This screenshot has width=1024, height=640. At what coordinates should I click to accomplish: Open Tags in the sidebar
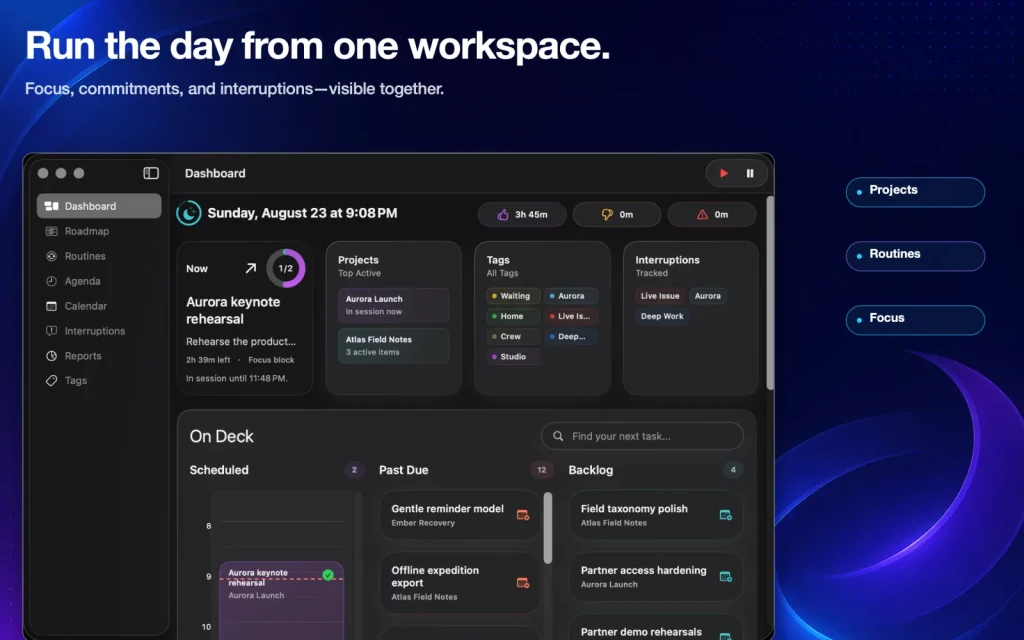coord(99,380)
